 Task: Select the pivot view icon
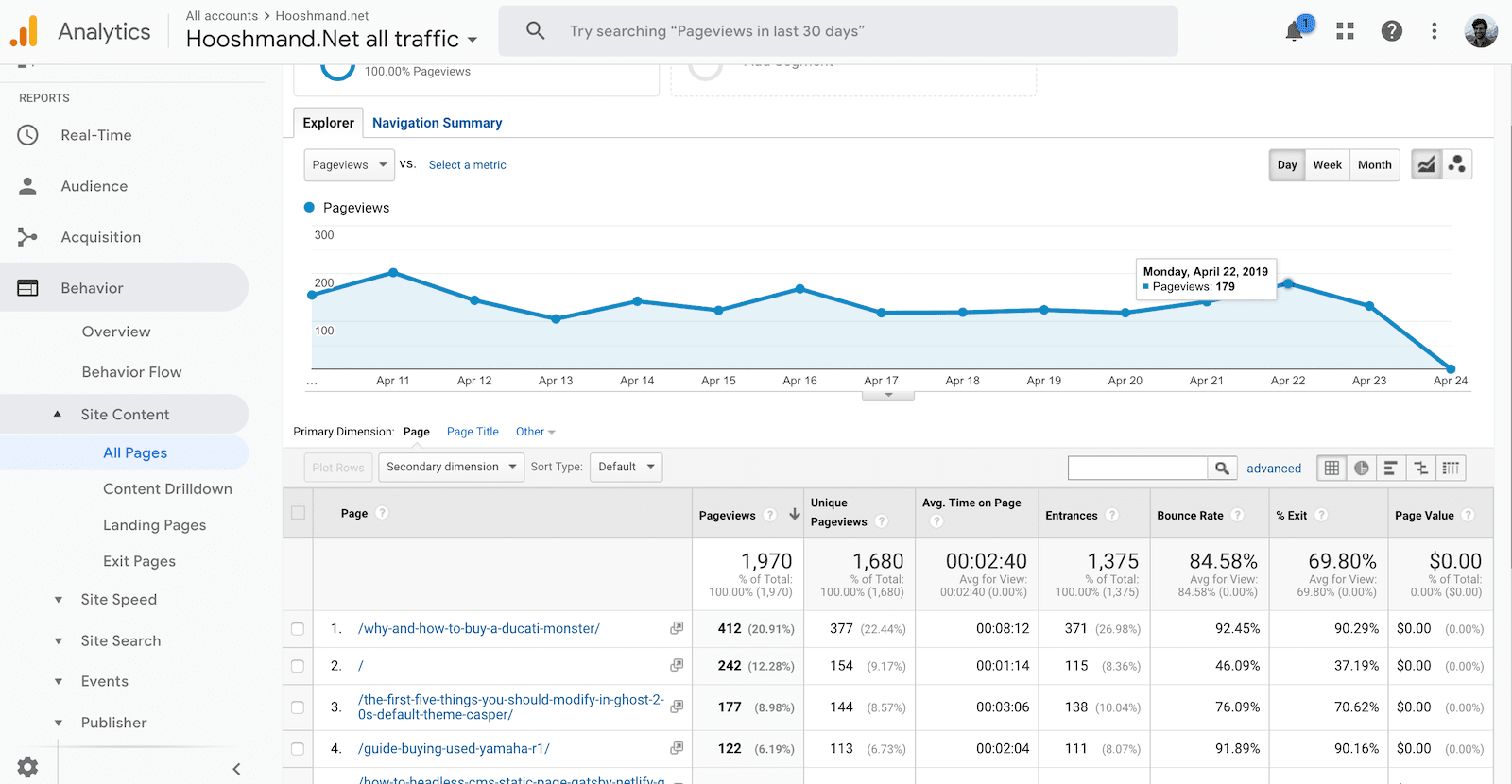(x=1451, y=468)
